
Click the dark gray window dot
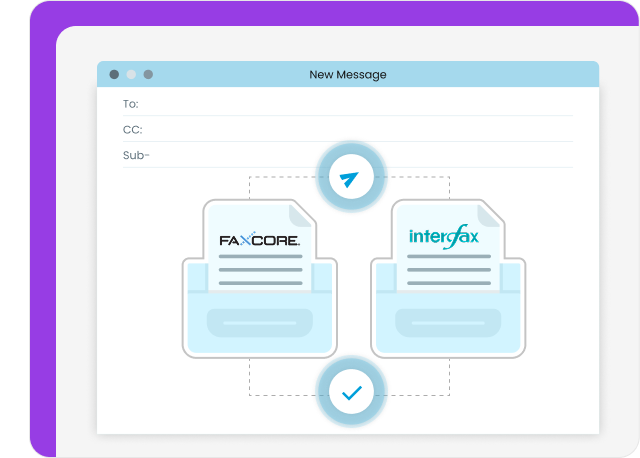tap(114, 74)
